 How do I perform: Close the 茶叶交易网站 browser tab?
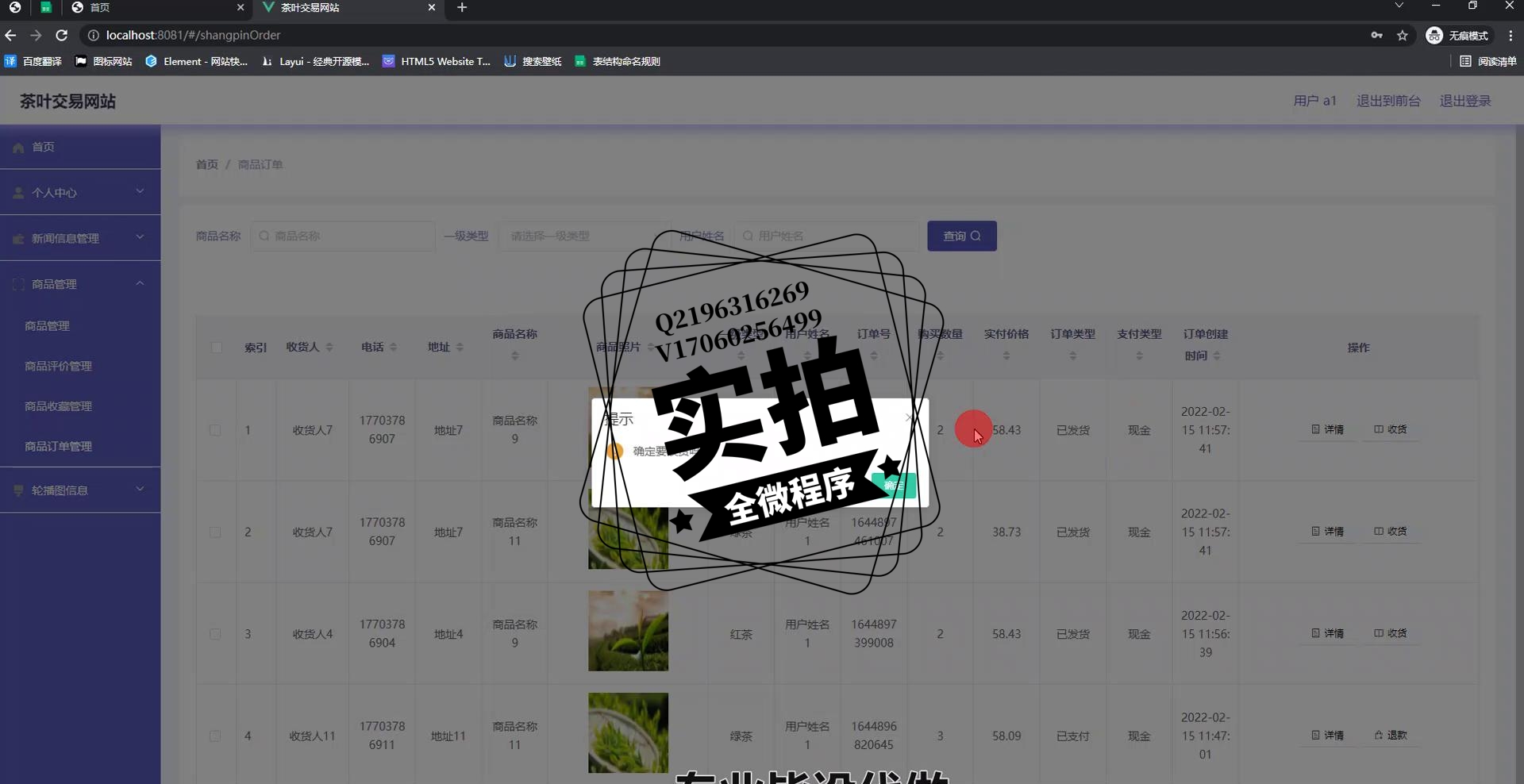click(432, 7)
